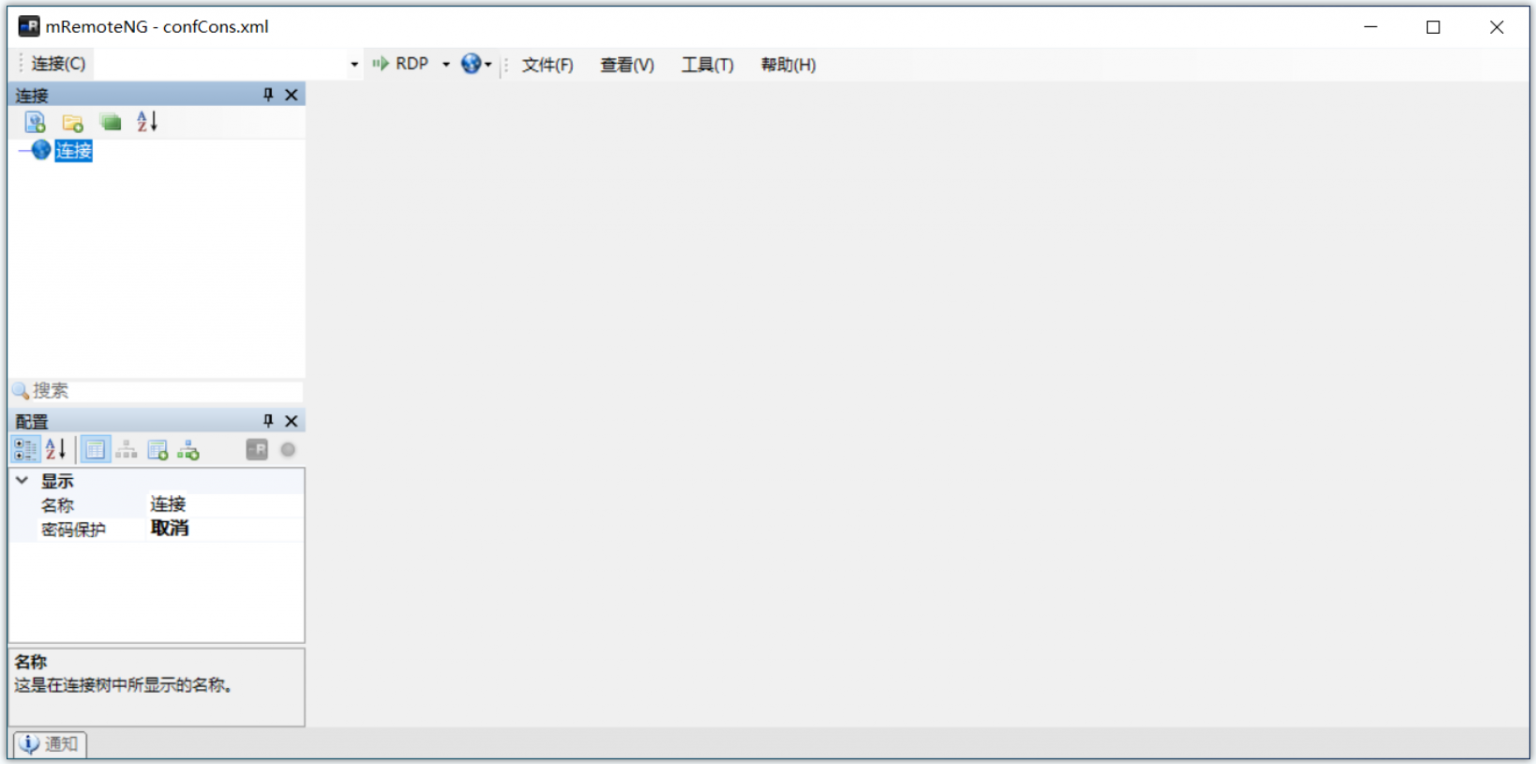Expand the globe icon dropdown next to RDP
Image resolution: width=1536 pixels, height=764 pixels.
pos(487,63)
